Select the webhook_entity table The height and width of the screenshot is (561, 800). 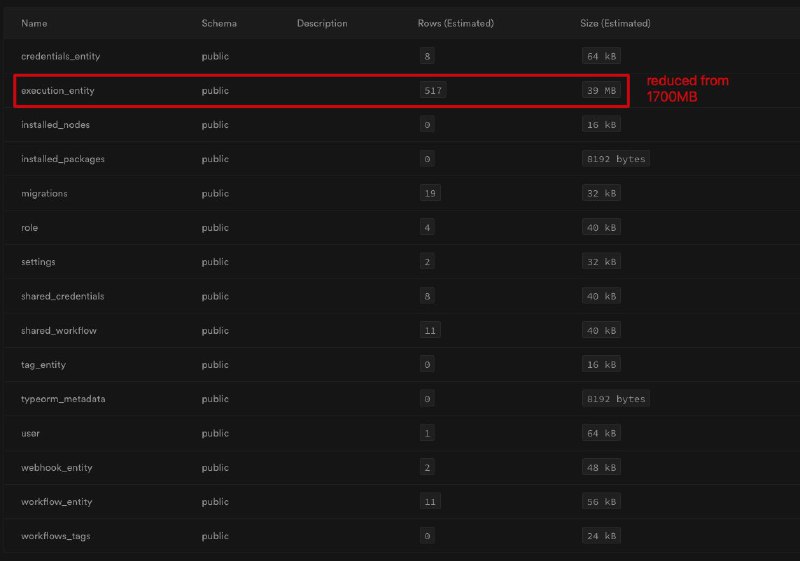pyautogui.click(x=55, y=467)
